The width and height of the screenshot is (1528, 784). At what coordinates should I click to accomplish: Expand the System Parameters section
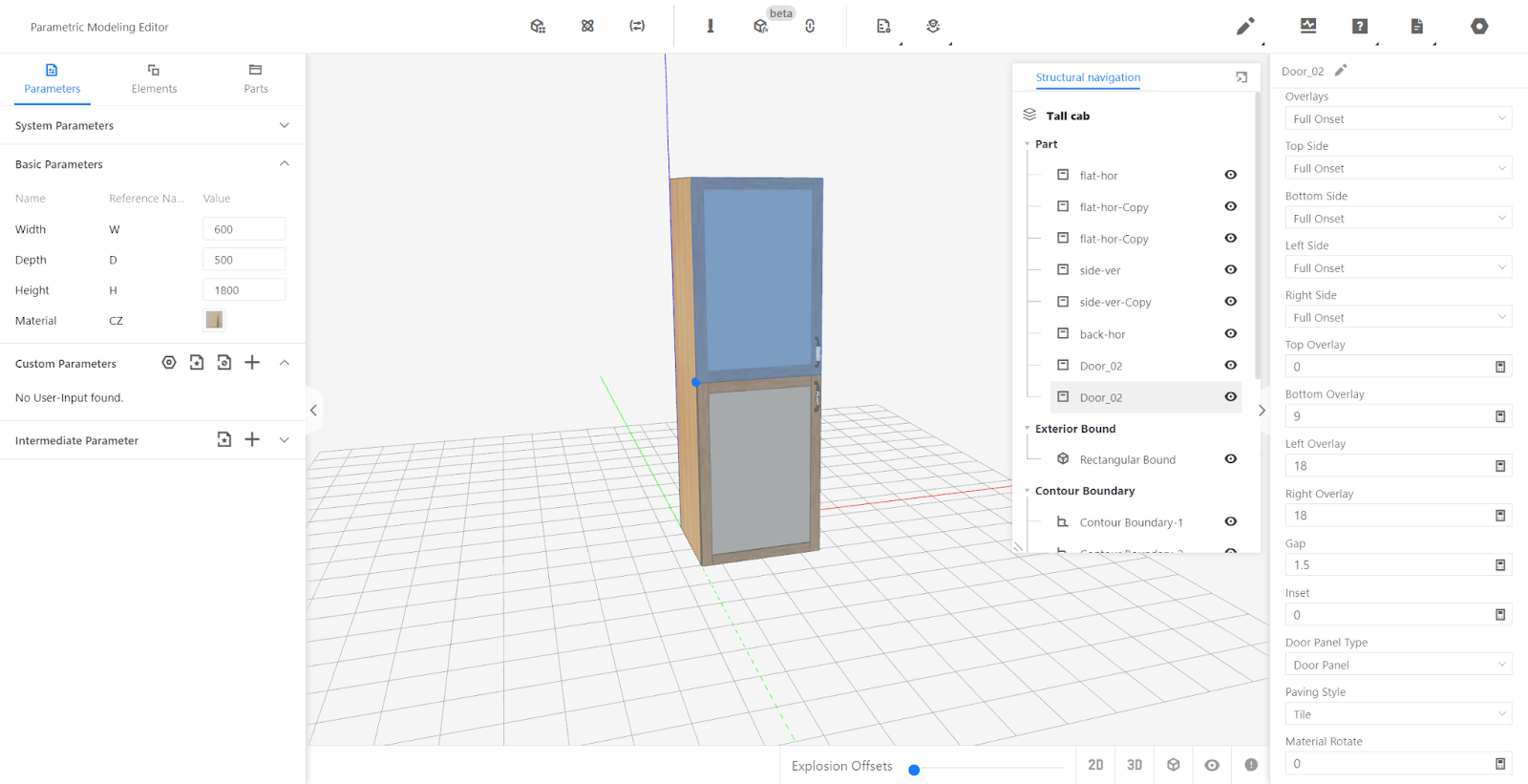(284, 126)
